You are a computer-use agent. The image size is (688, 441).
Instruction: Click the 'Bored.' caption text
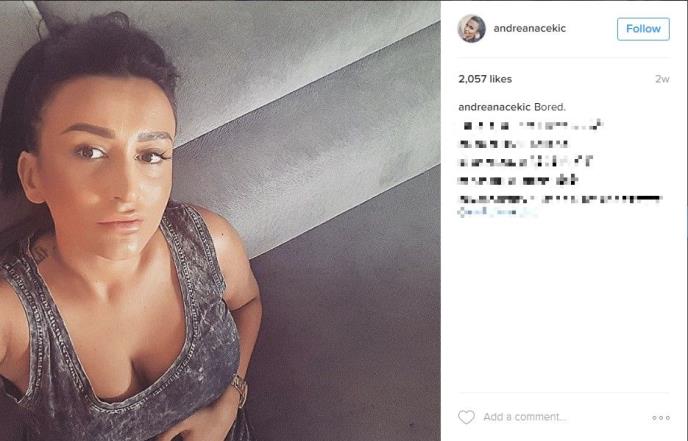550,107
